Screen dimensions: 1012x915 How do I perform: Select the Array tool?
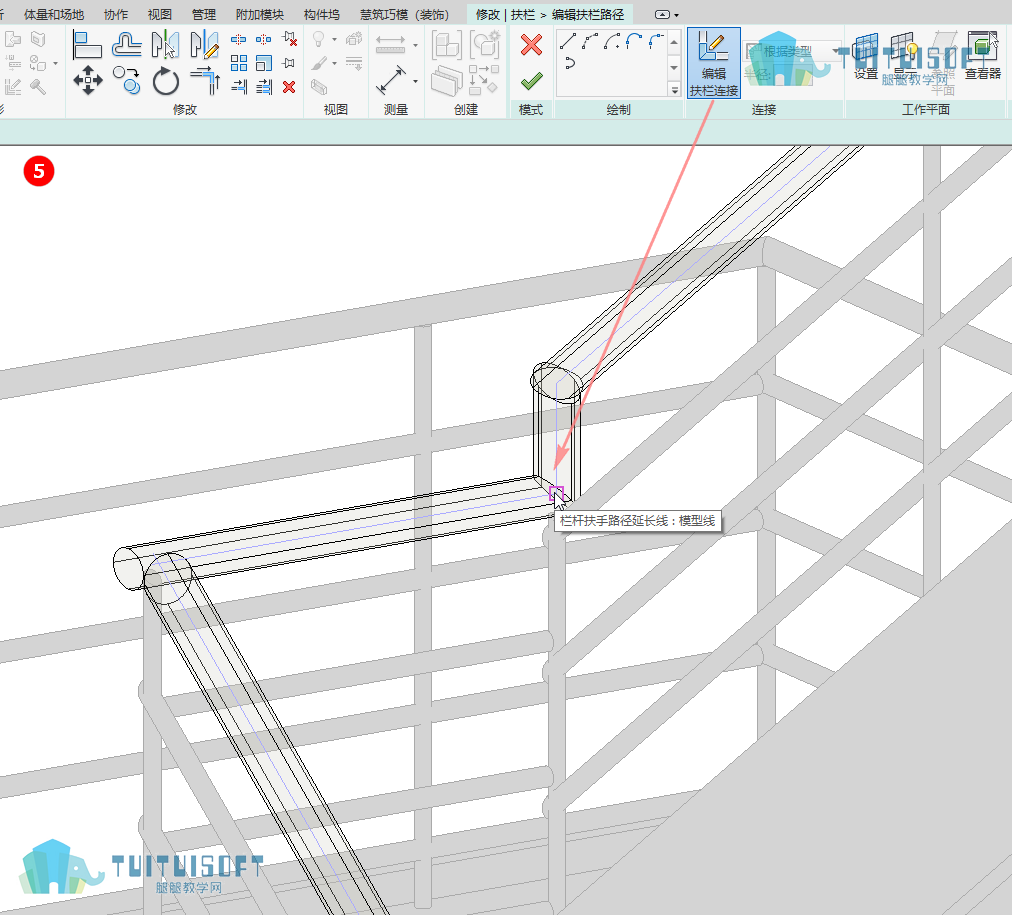pyautogui.click(x=239, y=63)
